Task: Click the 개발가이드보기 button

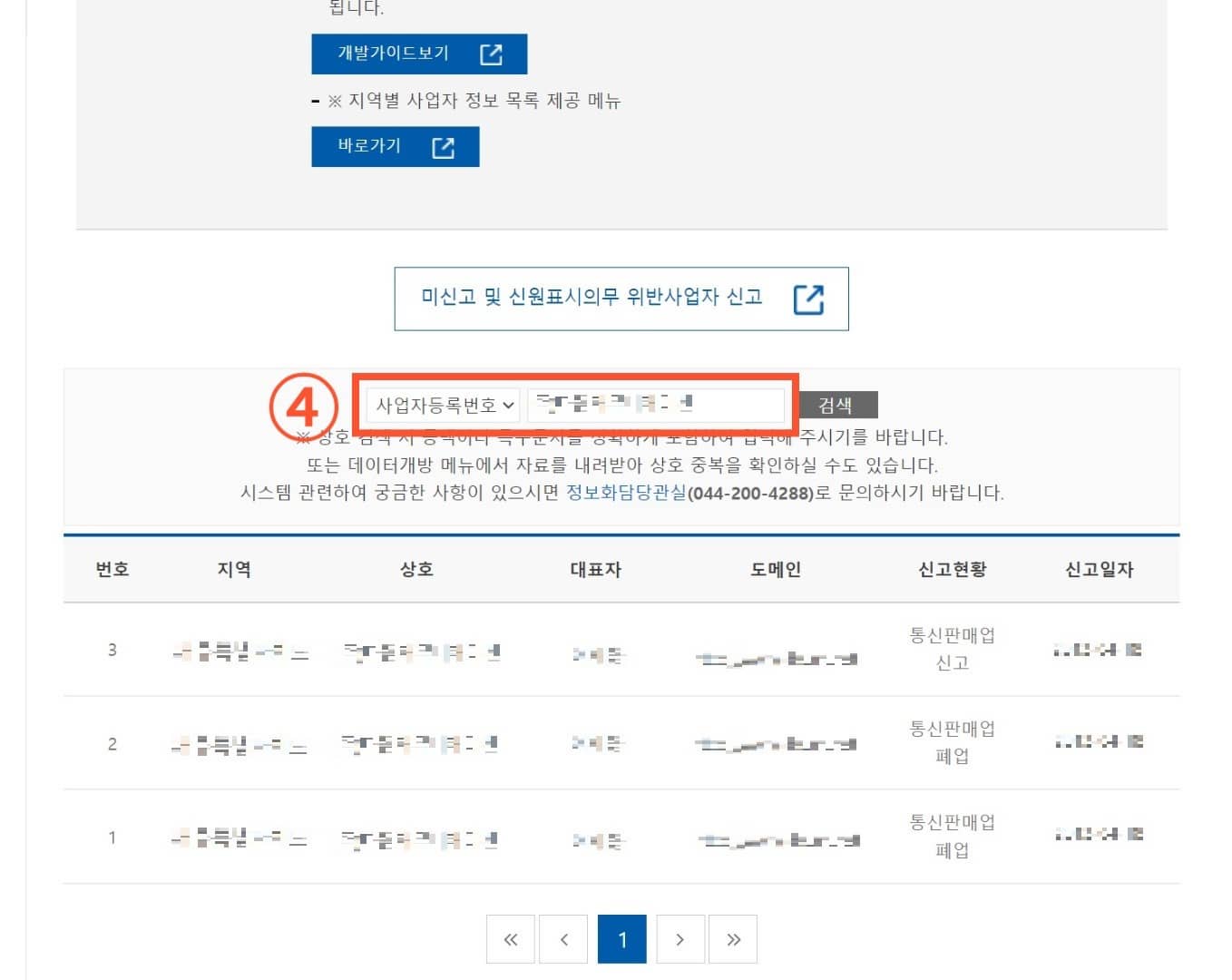Action: tap(420, 54)
